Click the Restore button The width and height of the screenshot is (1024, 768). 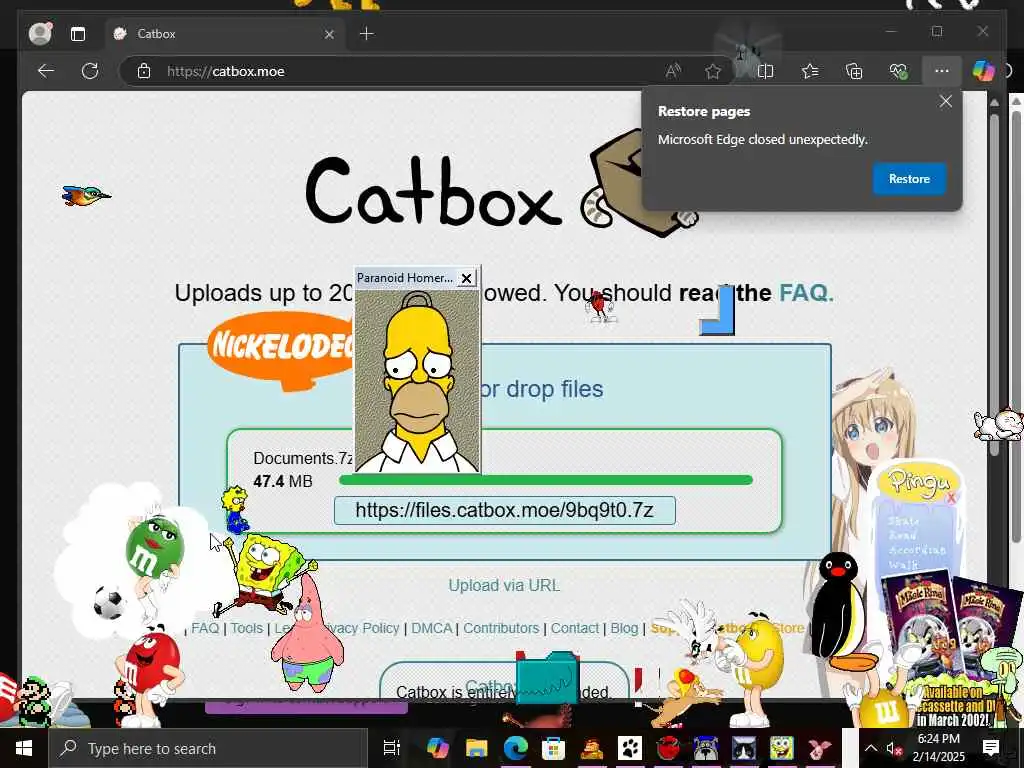[x=909, y=178]
